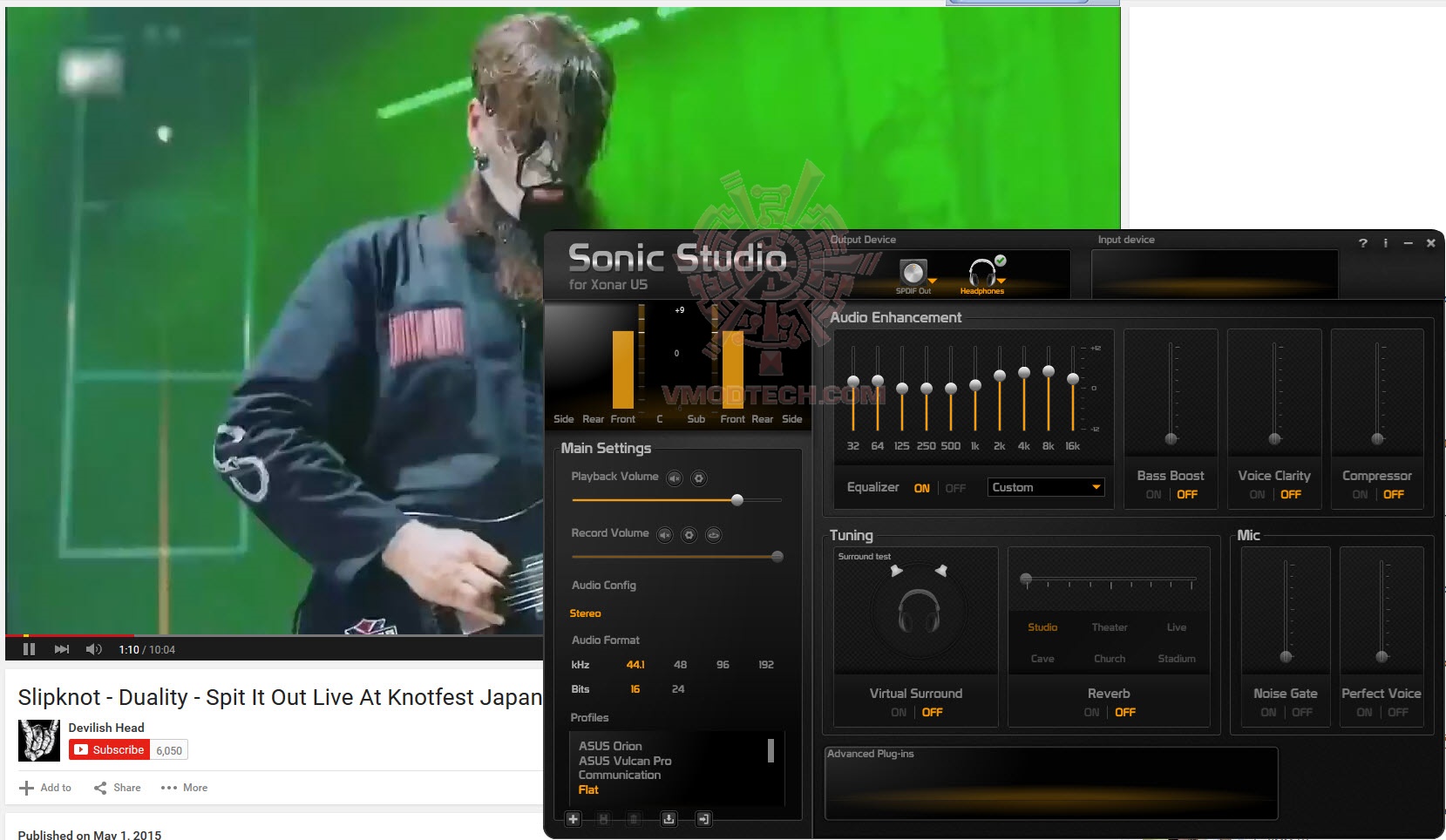Select the SPDIF Out output device icon
Image resolution: width=1446 pixels, height=840 pixels.
tap(912, 272)
